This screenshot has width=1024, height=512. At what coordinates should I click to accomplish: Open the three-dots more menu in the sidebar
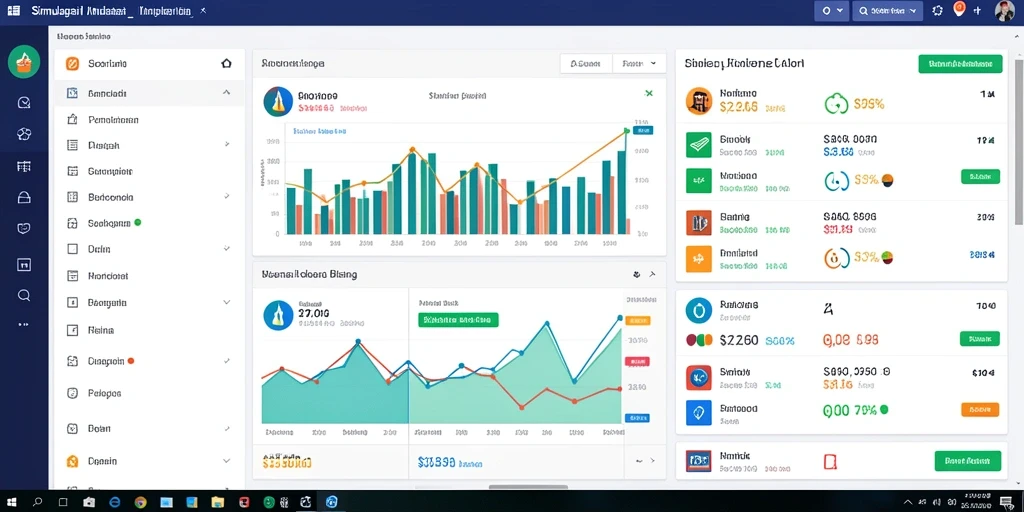[24, 324]
